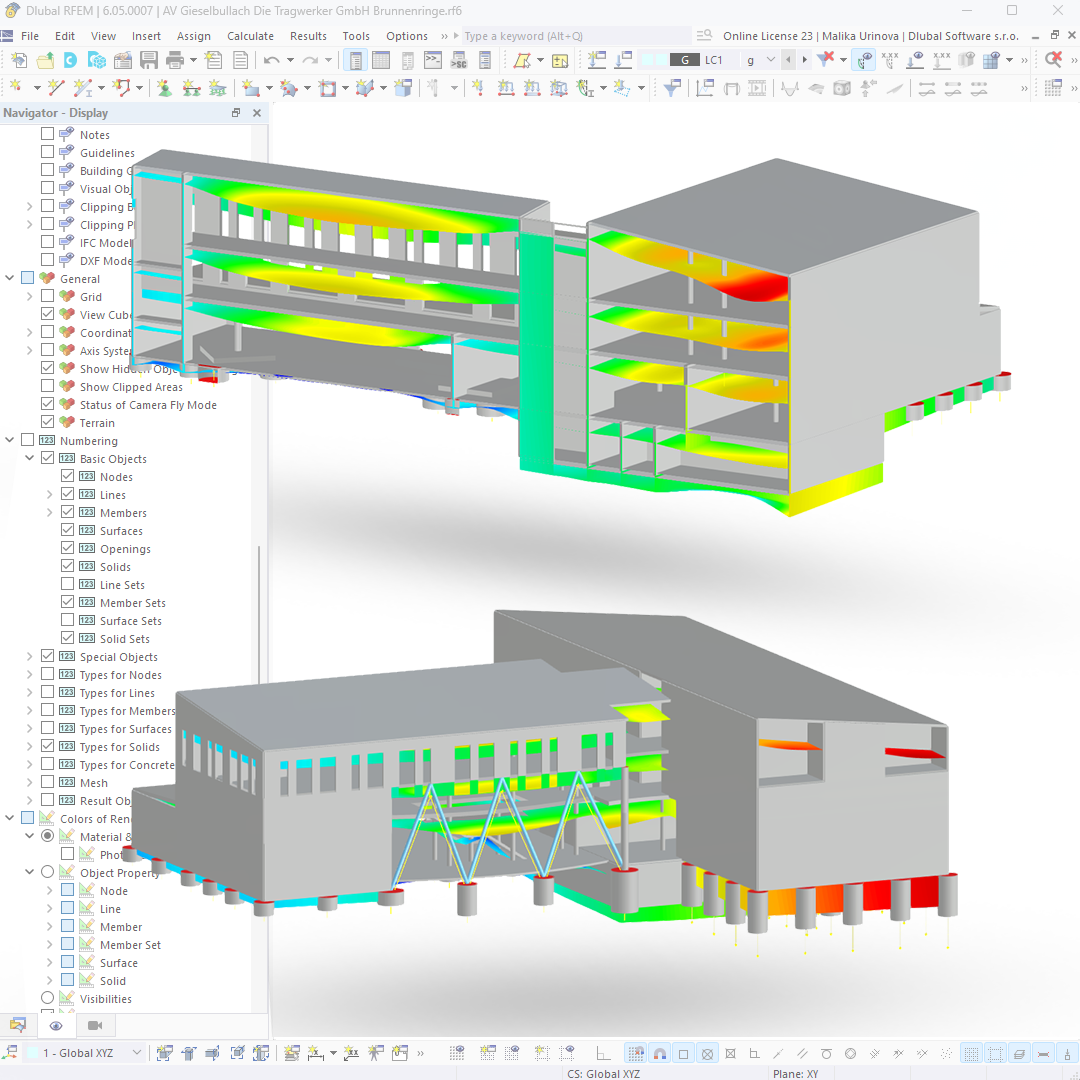Play the result animation icon
The width and height of the screenshot is (1080, 1080).
[x=757, y=87]
